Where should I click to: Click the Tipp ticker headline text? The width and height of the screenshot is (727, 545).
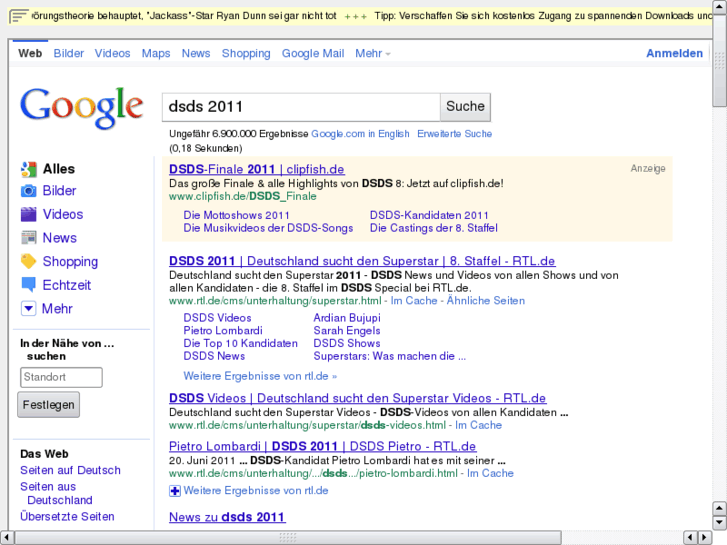542,16
